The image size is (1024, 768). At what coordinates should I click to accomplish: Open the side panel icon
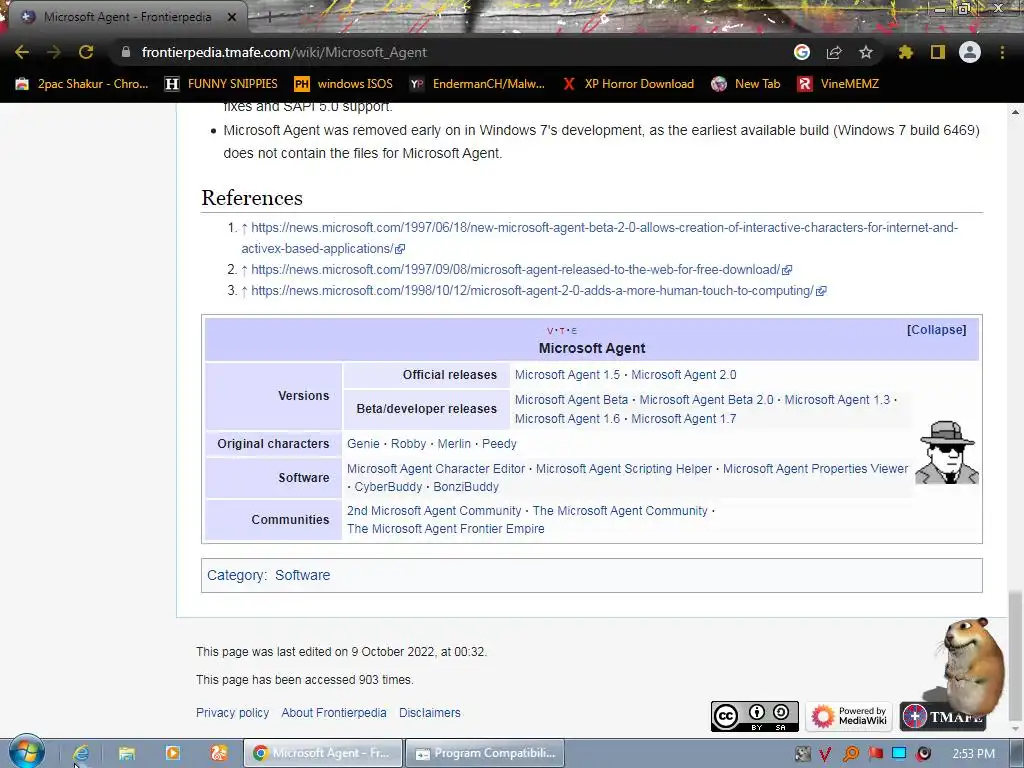point(938,52)
